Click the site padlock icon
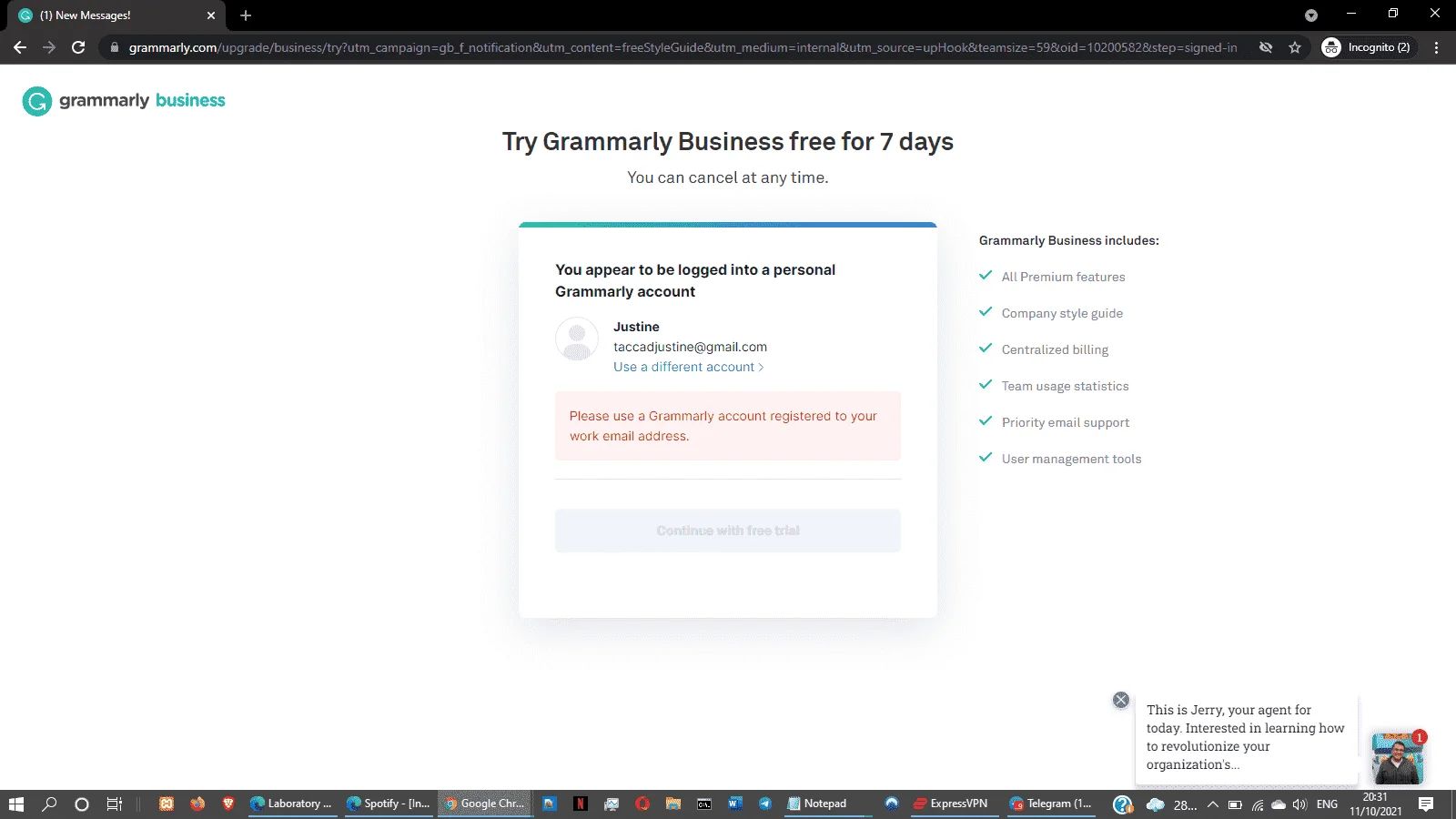Viewport: 1456px width, 819px height. tap(115, 47)
